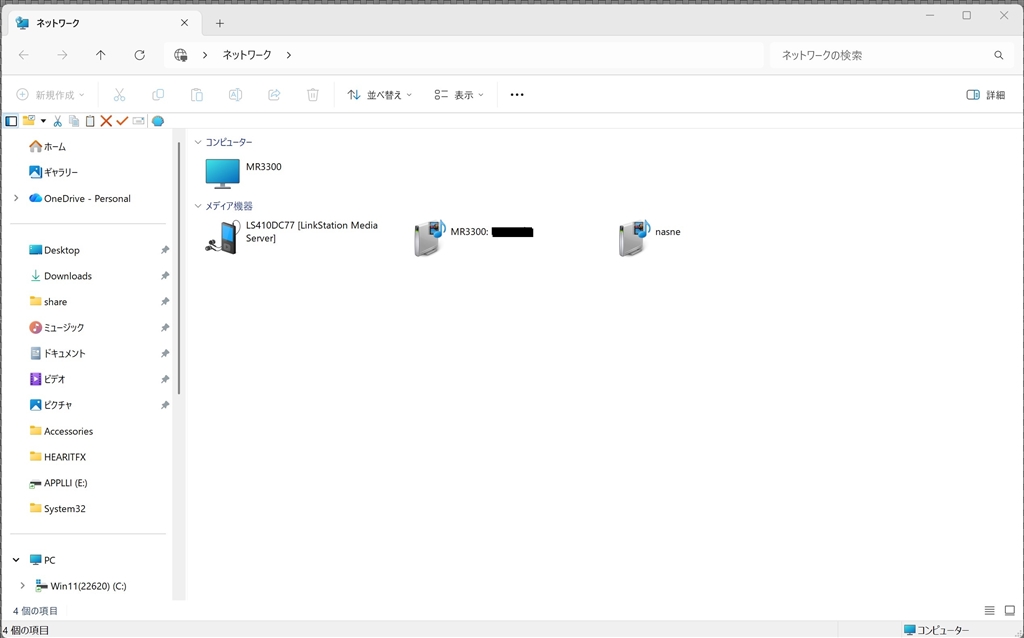The height and width of the screenshot is (638, 1024).
Task: Open ホーム in navigation pane
Action: pos(47,146)
